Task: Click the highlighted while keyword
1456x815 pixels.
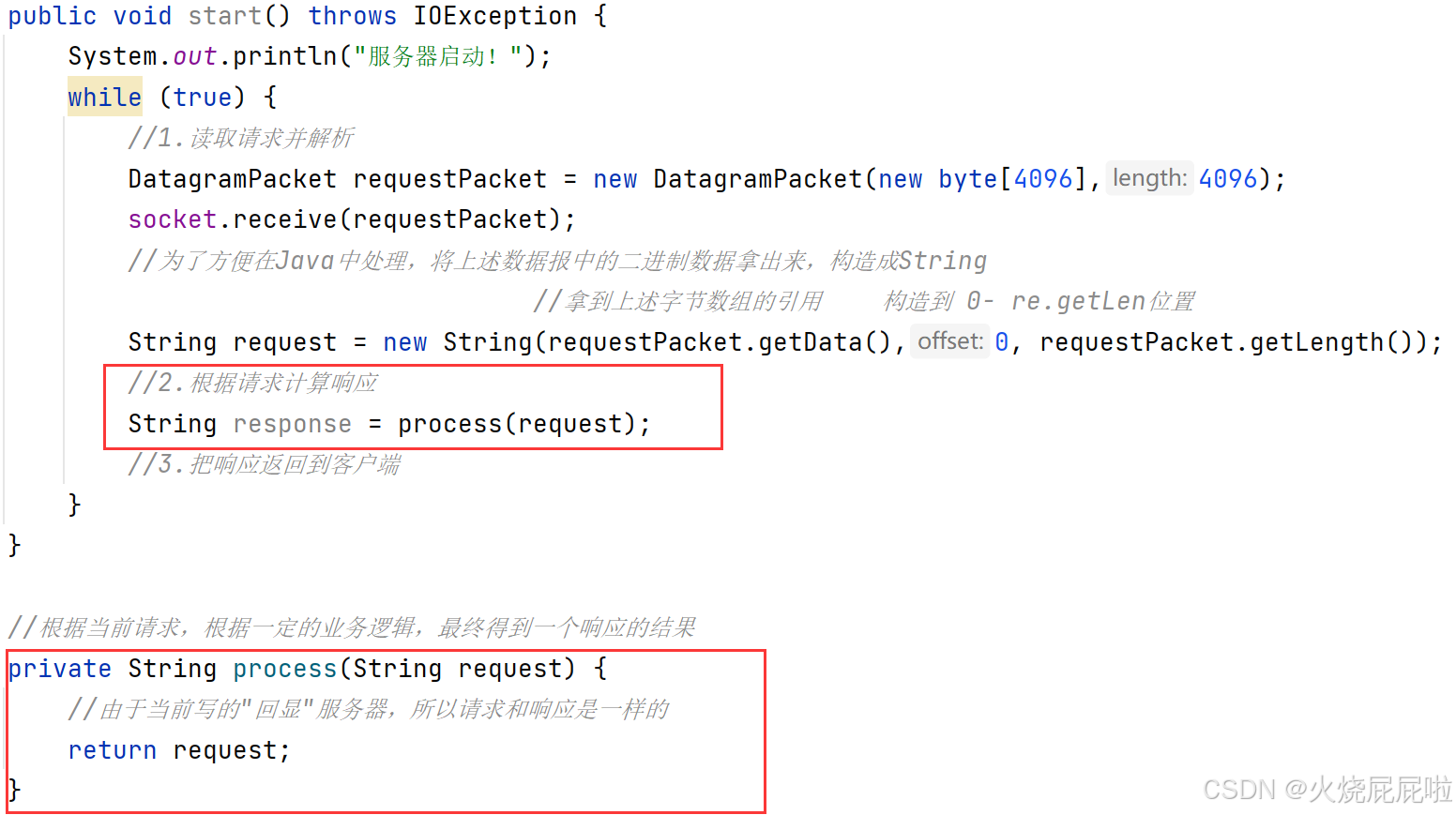Action: (x=104, y=97)
